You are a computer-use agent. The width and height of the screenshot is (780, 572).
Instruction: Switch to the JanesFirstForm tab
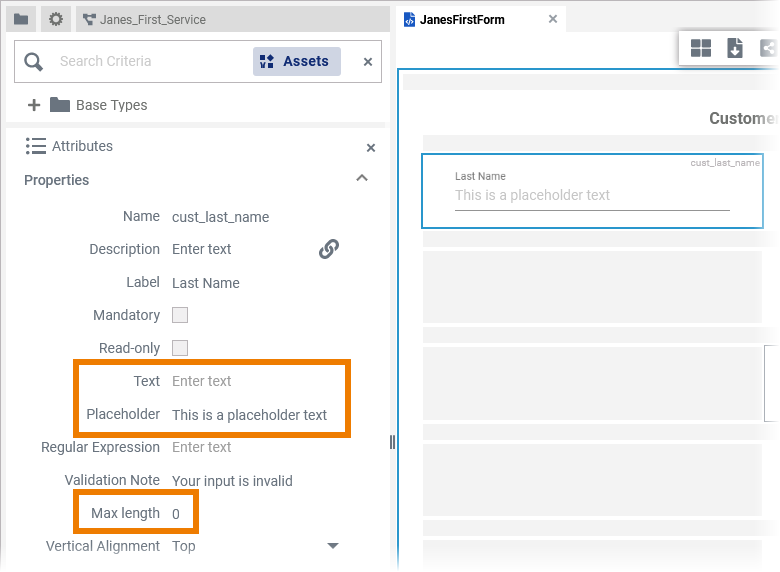pyautogui.click(x=462, y=20)
